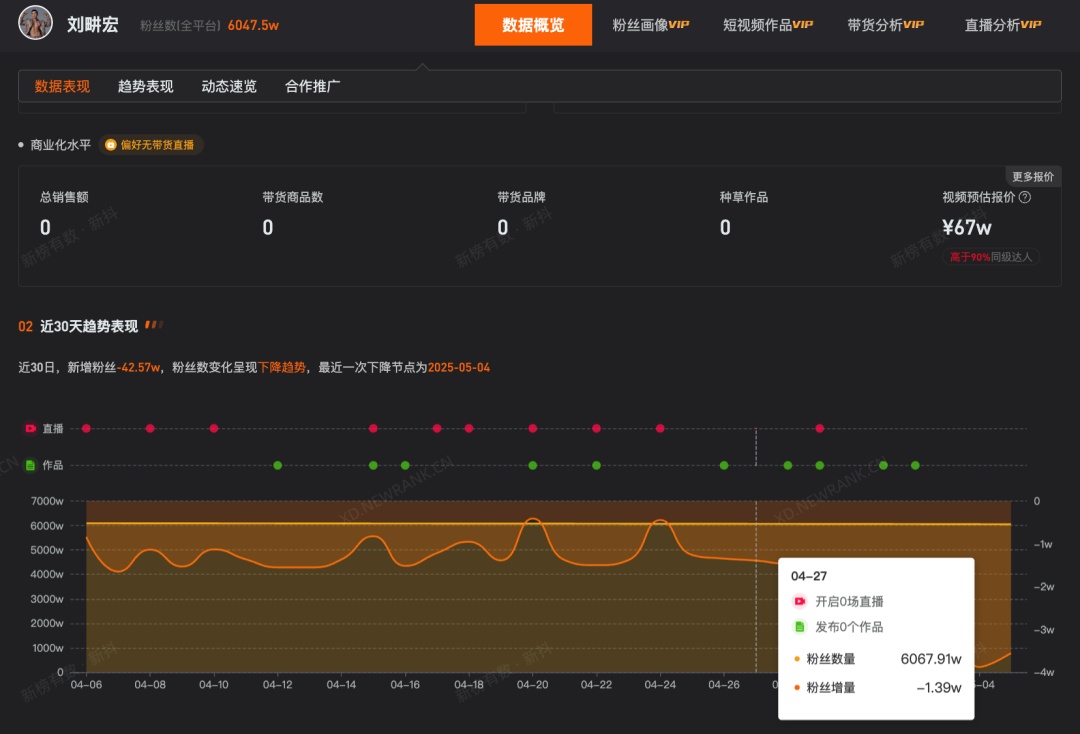Open the 合作推广 section
The height and width of the screenshot is (734, 1080).
313,86
